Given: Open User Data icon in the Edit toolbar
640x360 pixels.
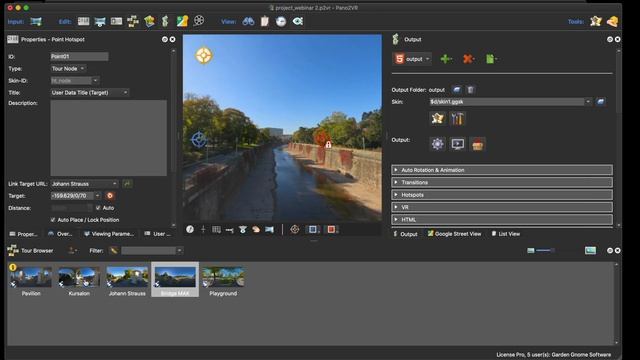Looking at the screenshot, I should (116, 21).
